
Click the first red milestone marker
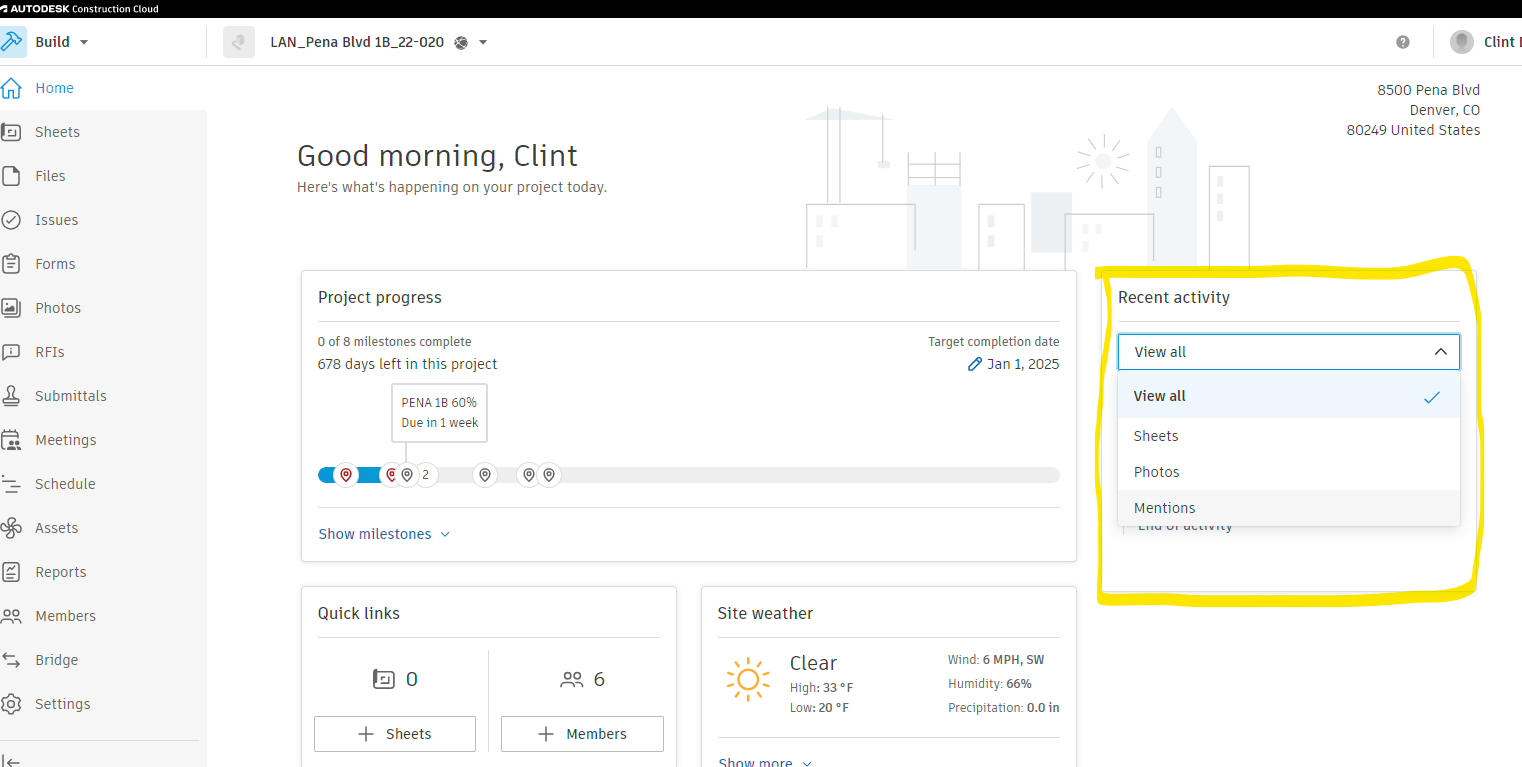pyautogui.click(x=346, y=475)
